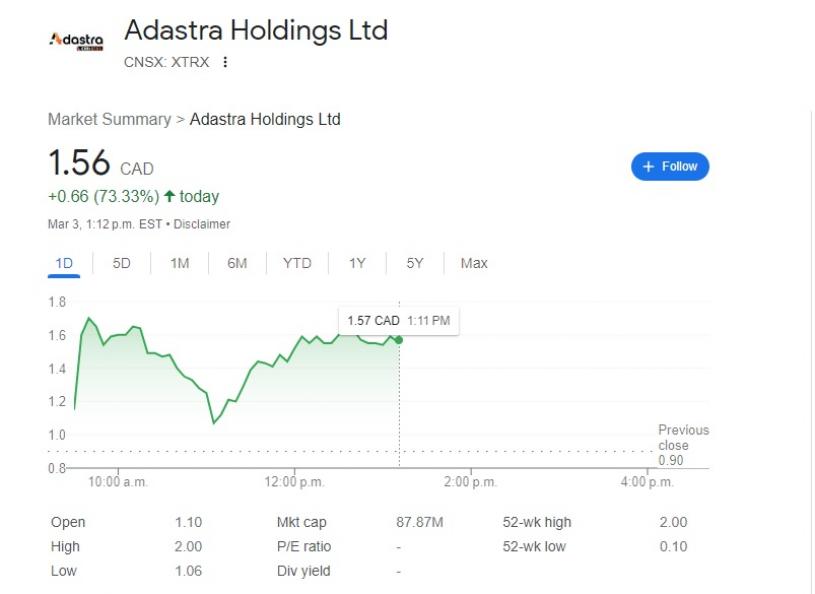Switch to the 1M chart range

pyautogui.click(x=179, y=263)
